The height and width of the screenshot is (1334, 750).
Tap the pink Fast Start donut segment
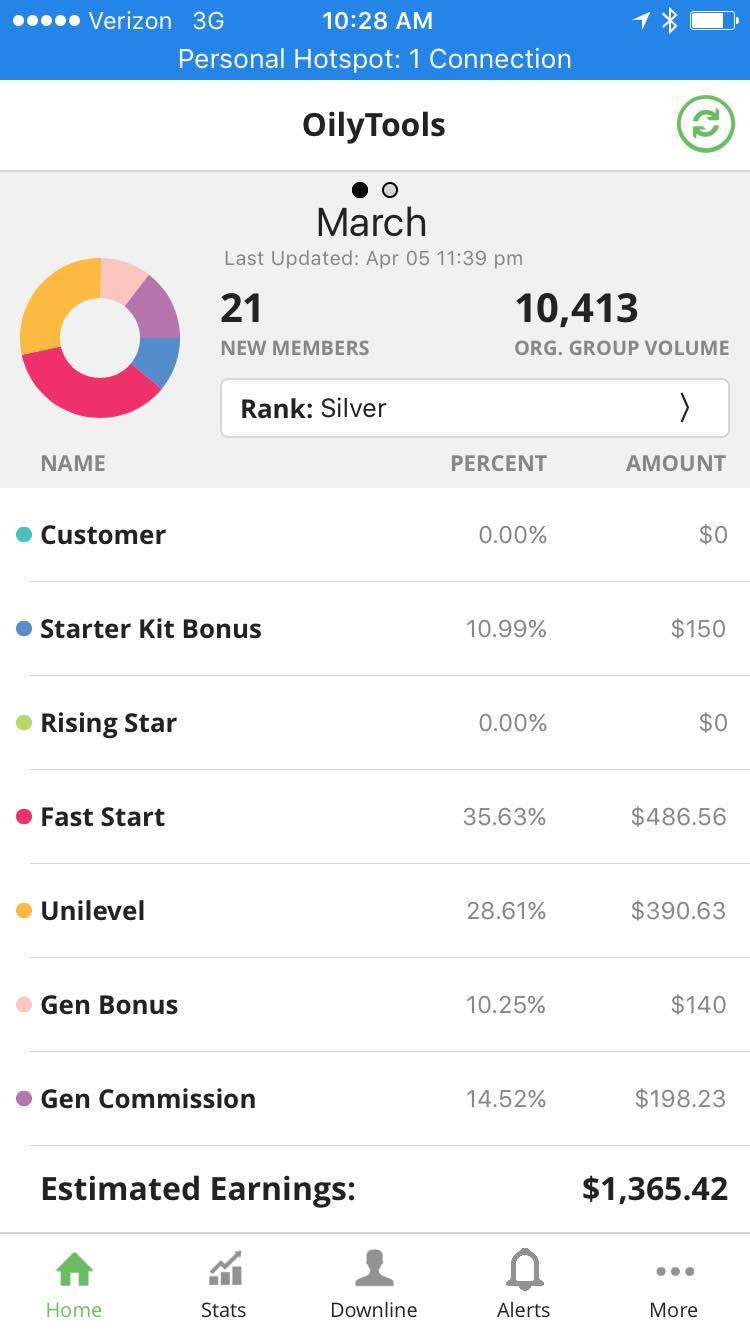coord(80,390)
